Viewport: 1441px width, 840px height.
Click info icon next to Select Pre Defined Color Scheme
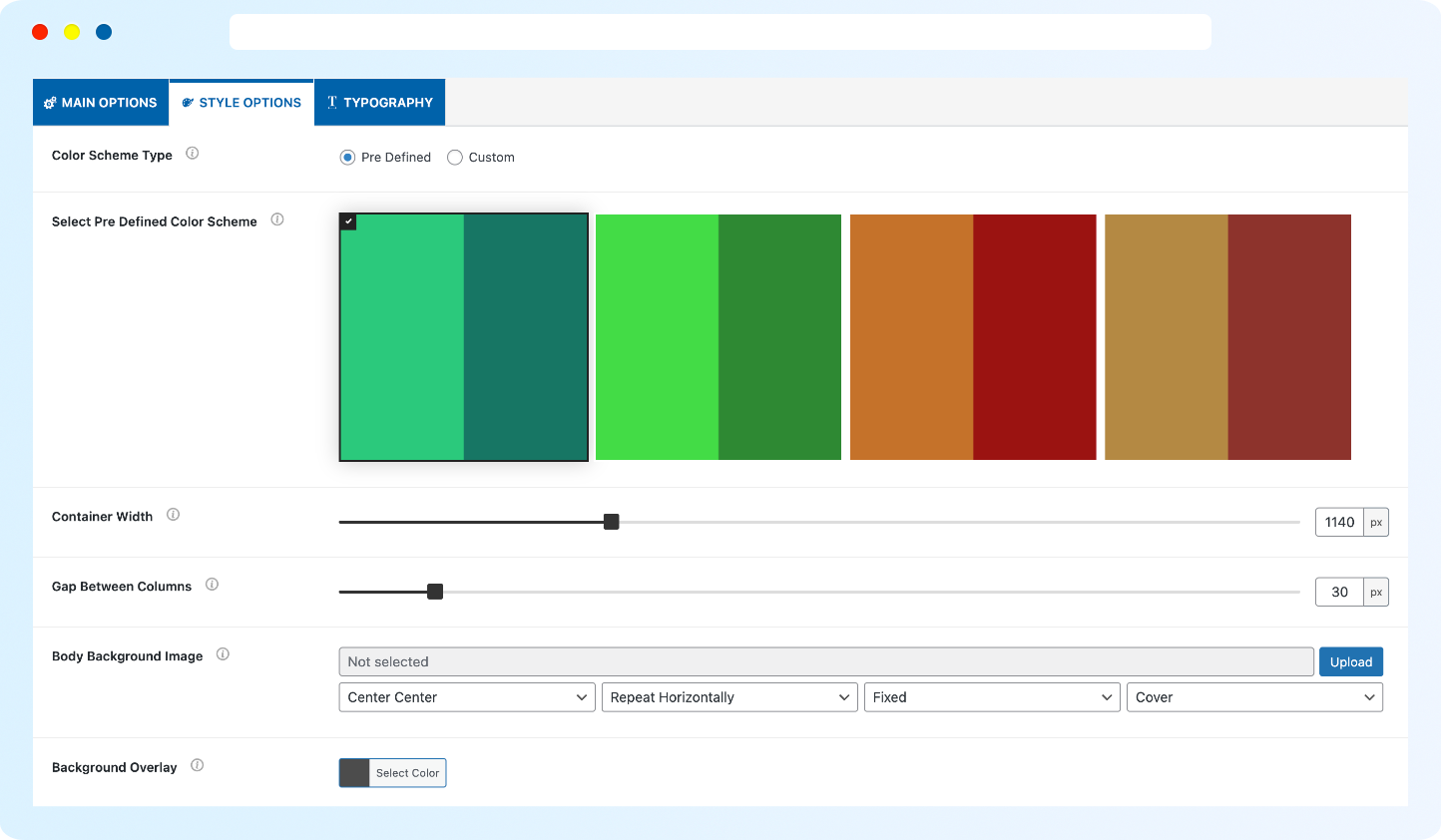(277, 219)
